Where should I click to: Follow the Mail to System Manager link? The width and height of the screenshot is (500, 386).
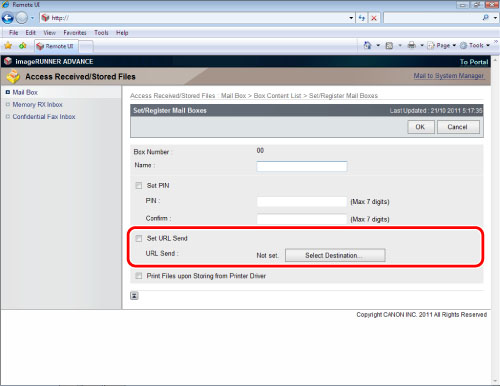click(x=449, y=76)
